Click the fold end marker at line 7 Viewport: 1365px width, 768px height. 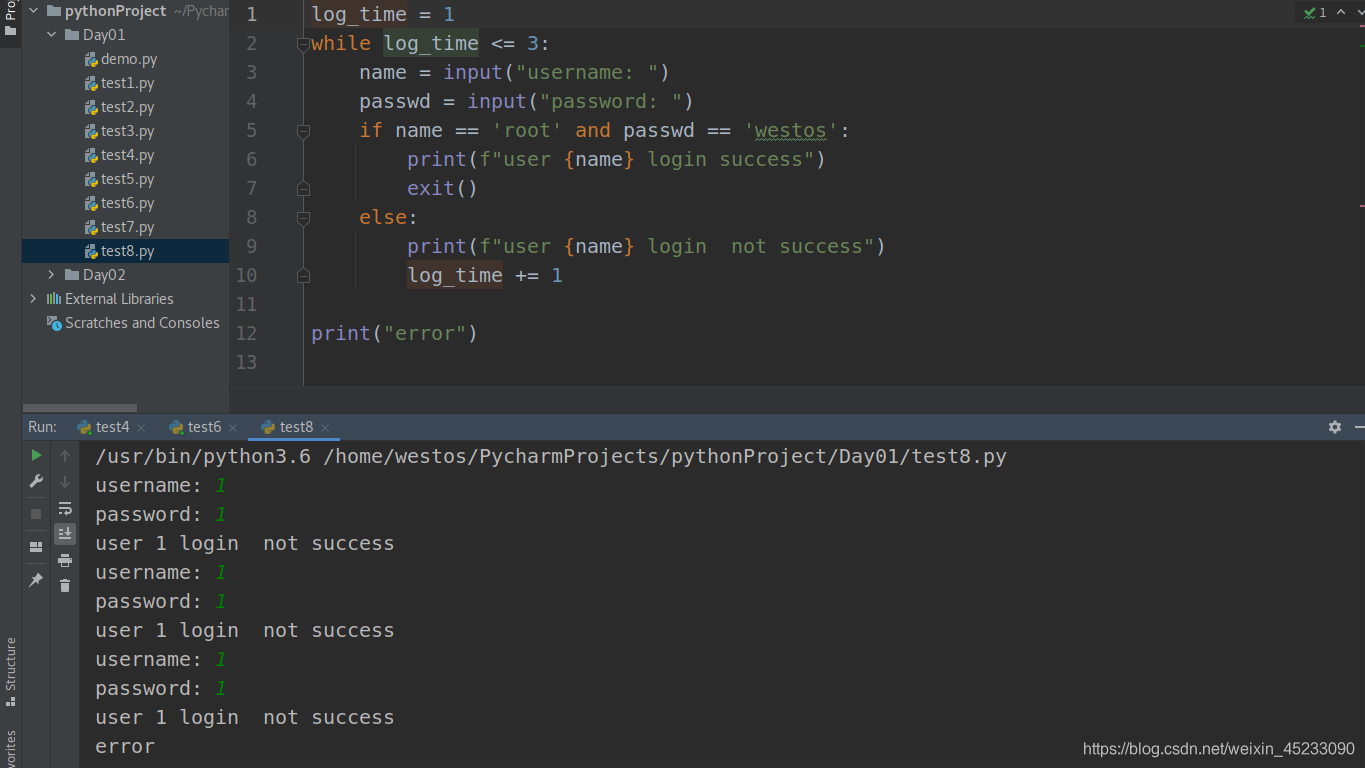coord(303,189)
